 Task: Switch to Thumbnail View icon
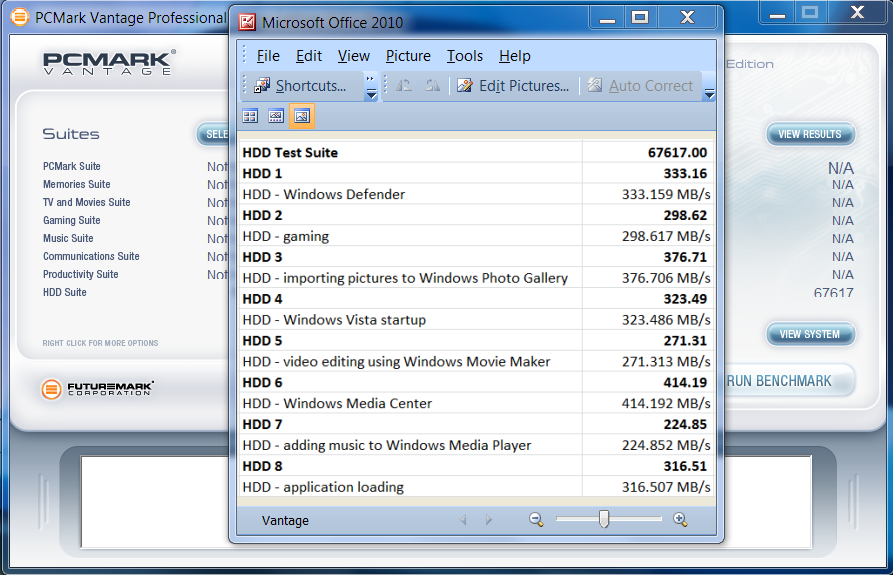click(x=250, y=117)
